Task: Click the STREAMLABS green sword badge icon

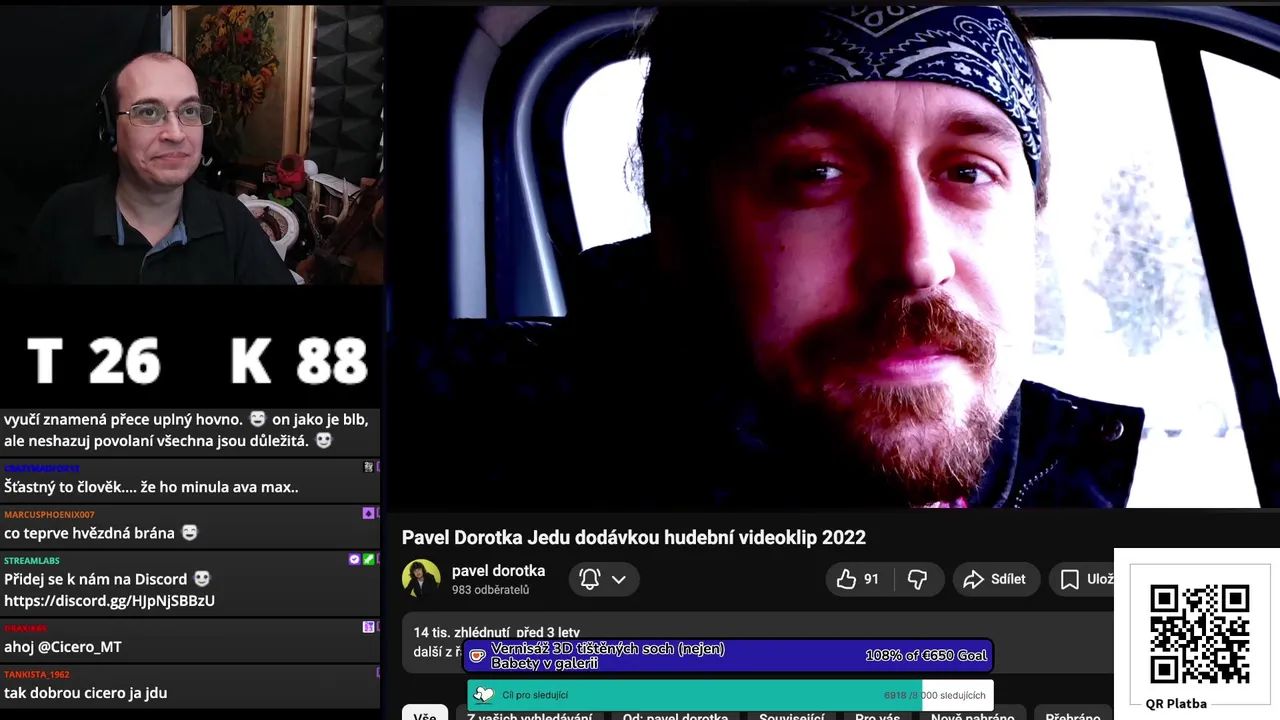Action: [368, 559]
